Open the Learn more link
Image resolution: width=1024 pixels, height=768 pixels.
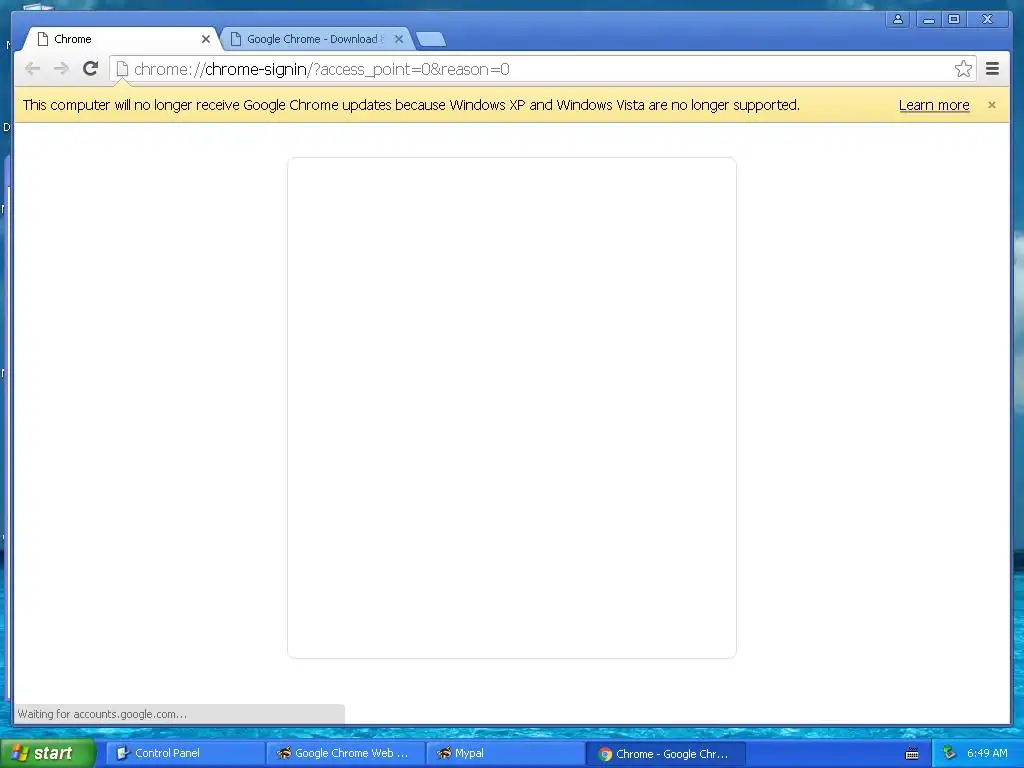pos(934,105)
